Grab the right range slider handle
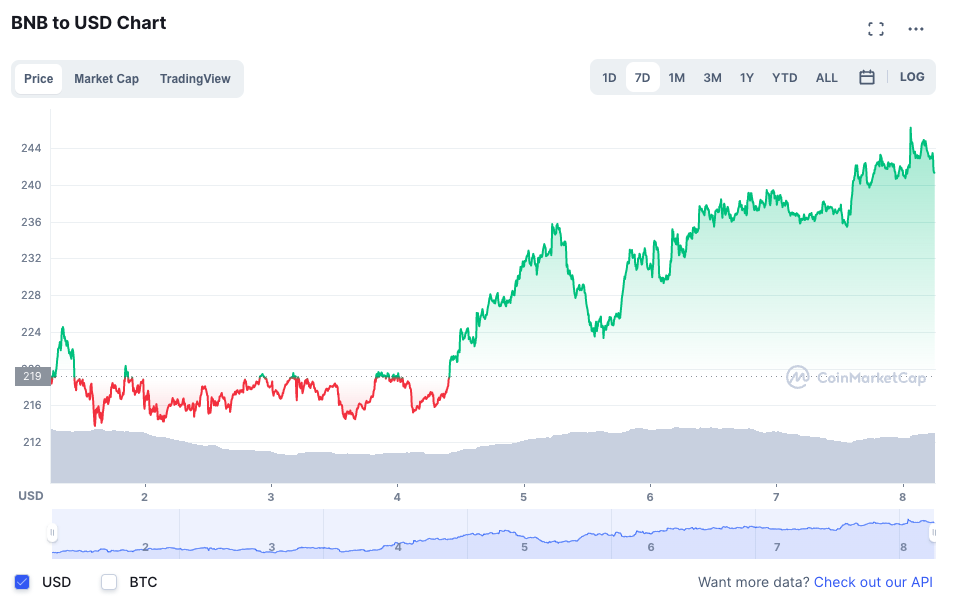The image size is (958, 607). click(933, 532)
